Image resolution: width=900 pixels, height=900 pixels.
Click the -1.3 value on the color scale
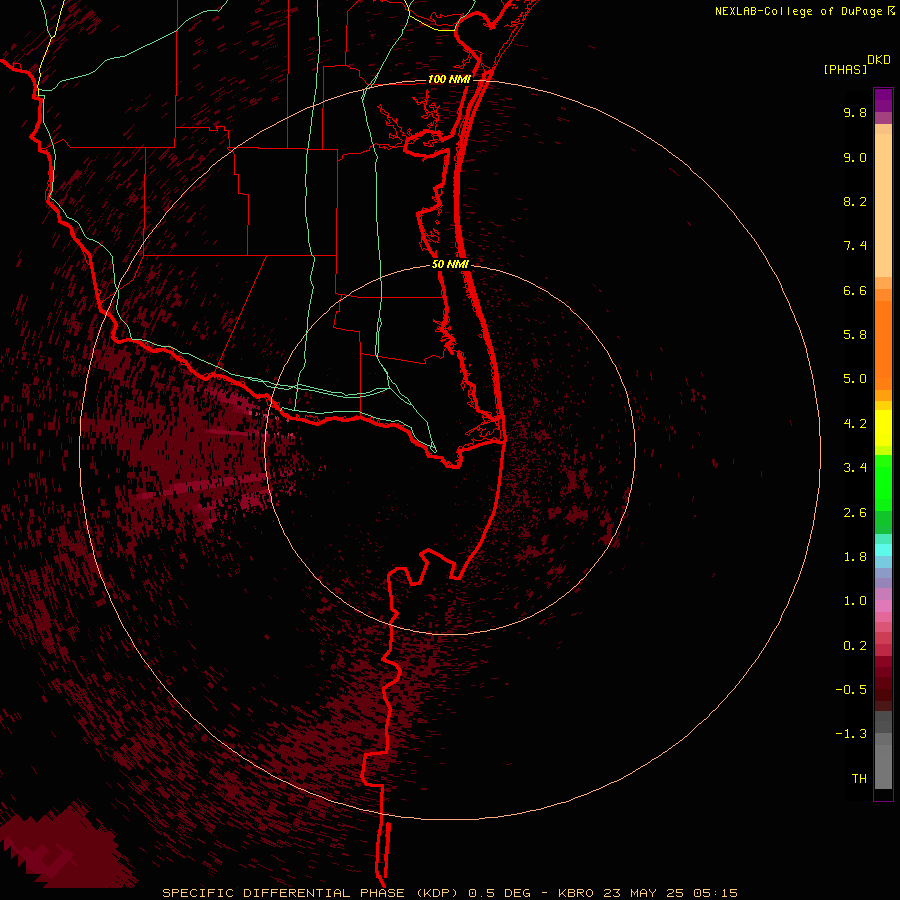pos(851,734)
